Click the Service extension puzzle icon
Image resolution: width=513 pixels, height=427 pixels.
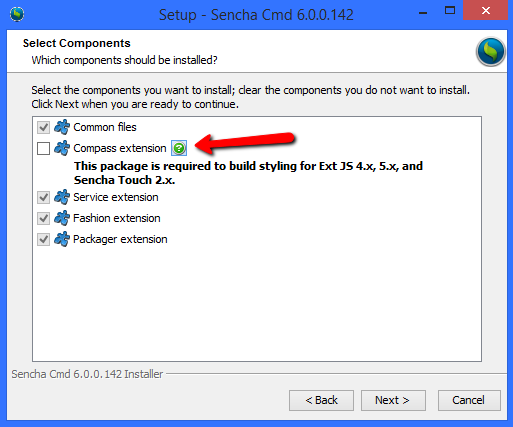pyautogui.click(x=62, y=197)
